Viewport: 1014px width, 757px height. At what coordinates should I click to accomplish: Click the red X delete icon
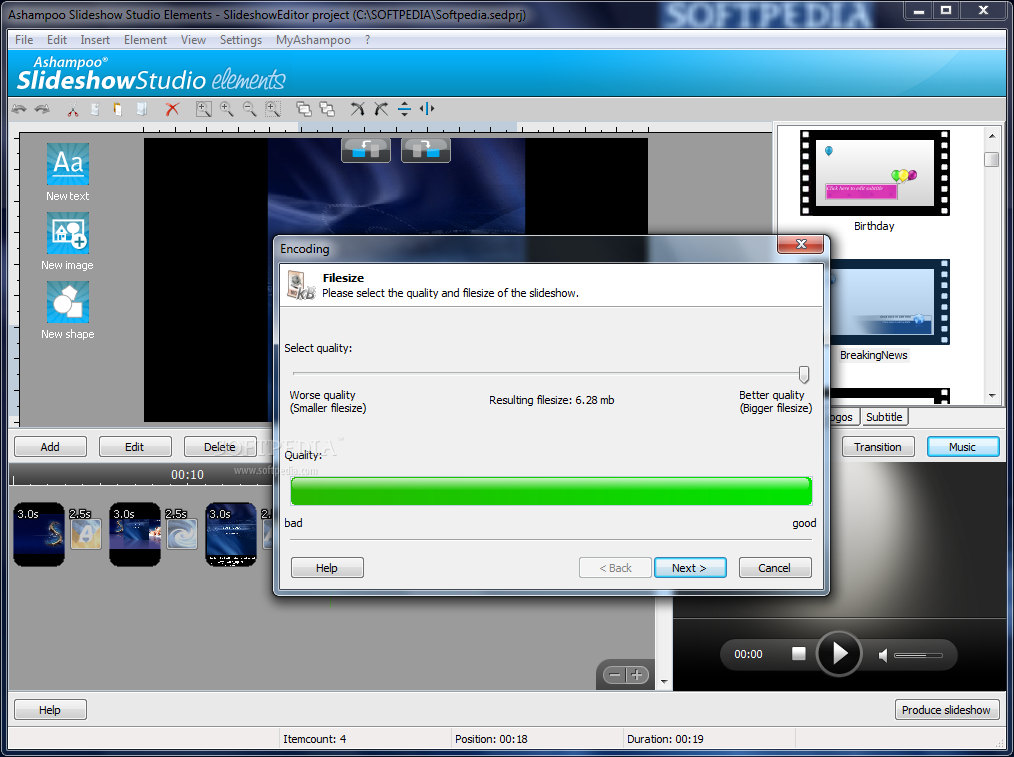pyautogui.click(x=172, y=109)
